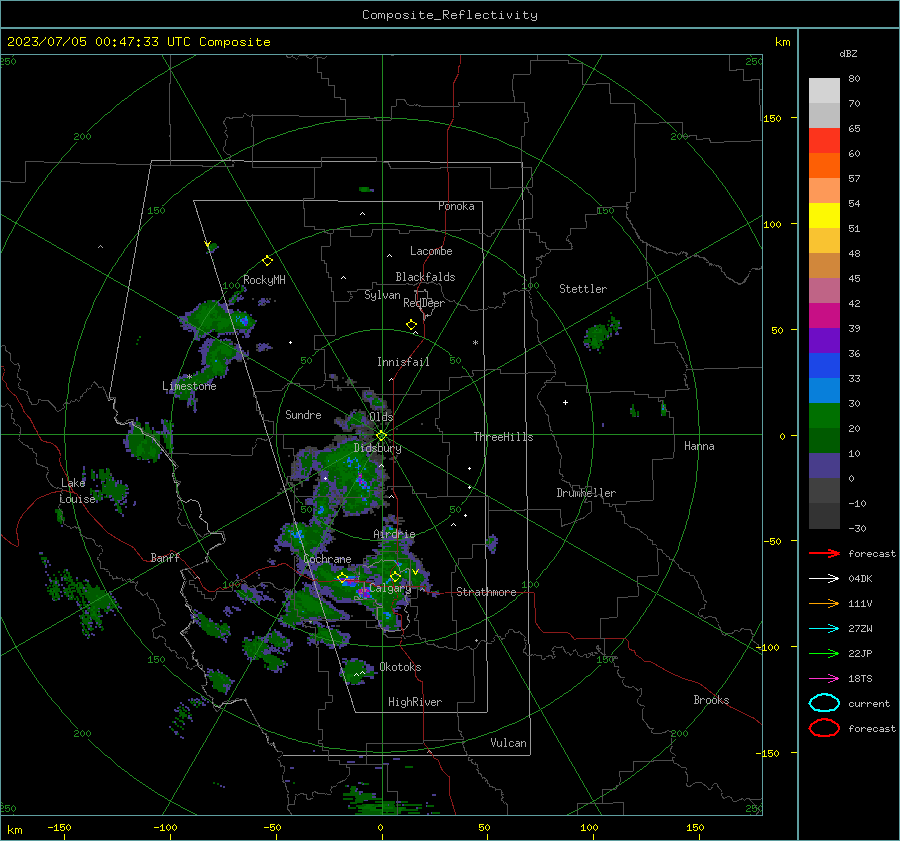Screen dimensions: 900x841
Task: Click the Sylvan label
Action: 382,295
